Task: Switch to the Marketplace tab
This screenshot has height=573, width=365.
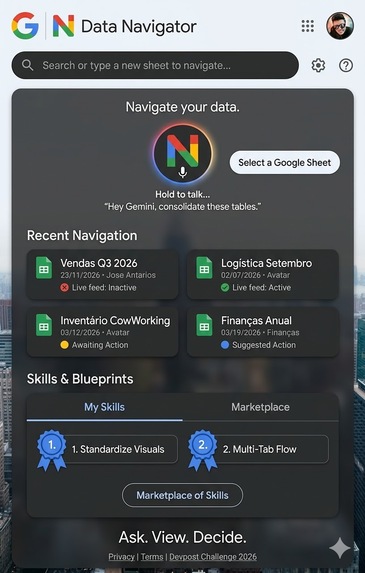Action: [x=261, y=407]
